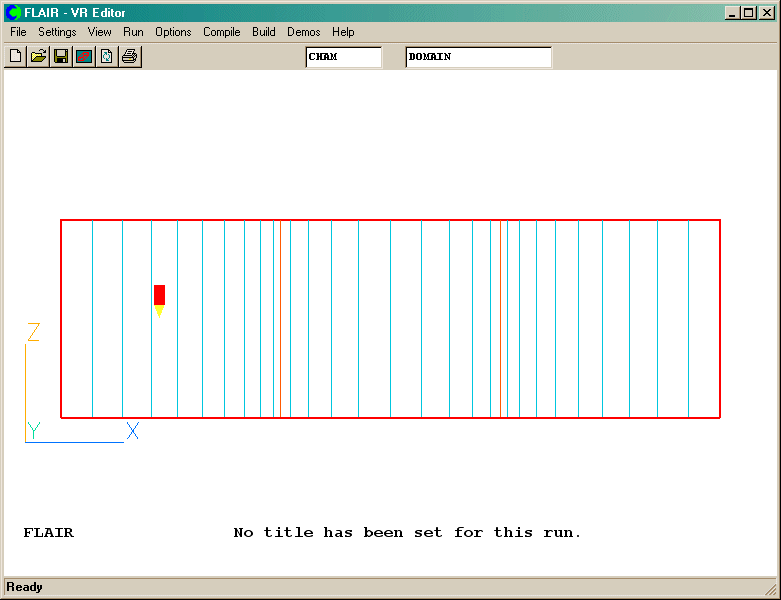781x600 pixels.
Task: Open the Demos menu
Action: (x=304, y=32)
